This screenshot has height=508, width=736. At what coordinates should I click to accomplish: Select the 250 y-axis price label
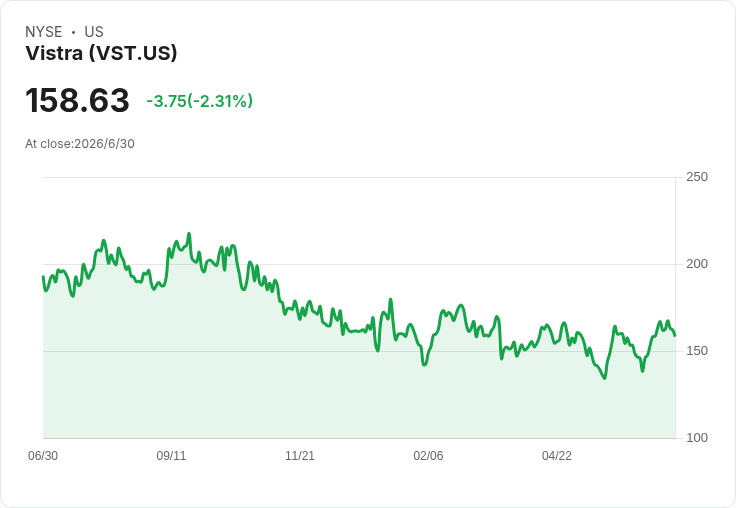pyautogui.click(x=697, y=177)
